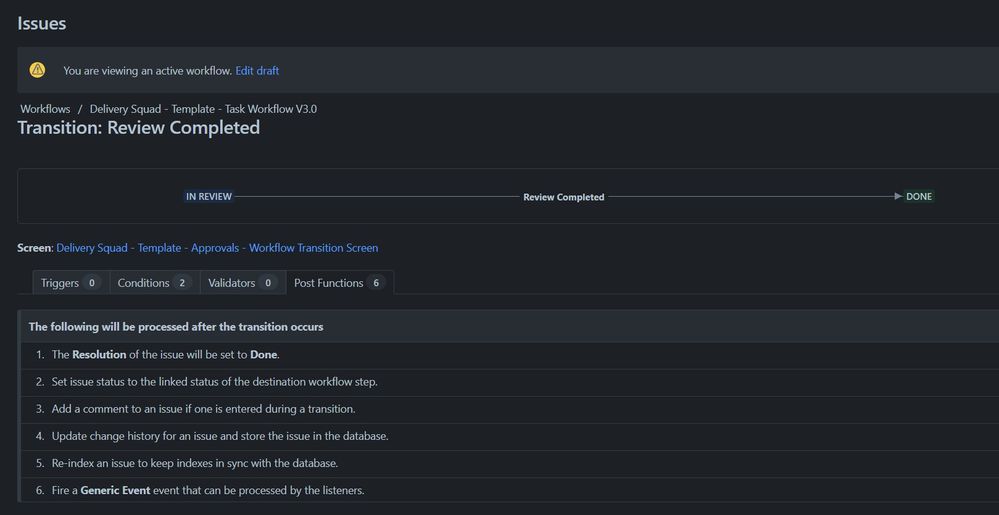
Task: Click the Post Functions count badge 6
Action: pyautogui.click(x=375, y=283)
